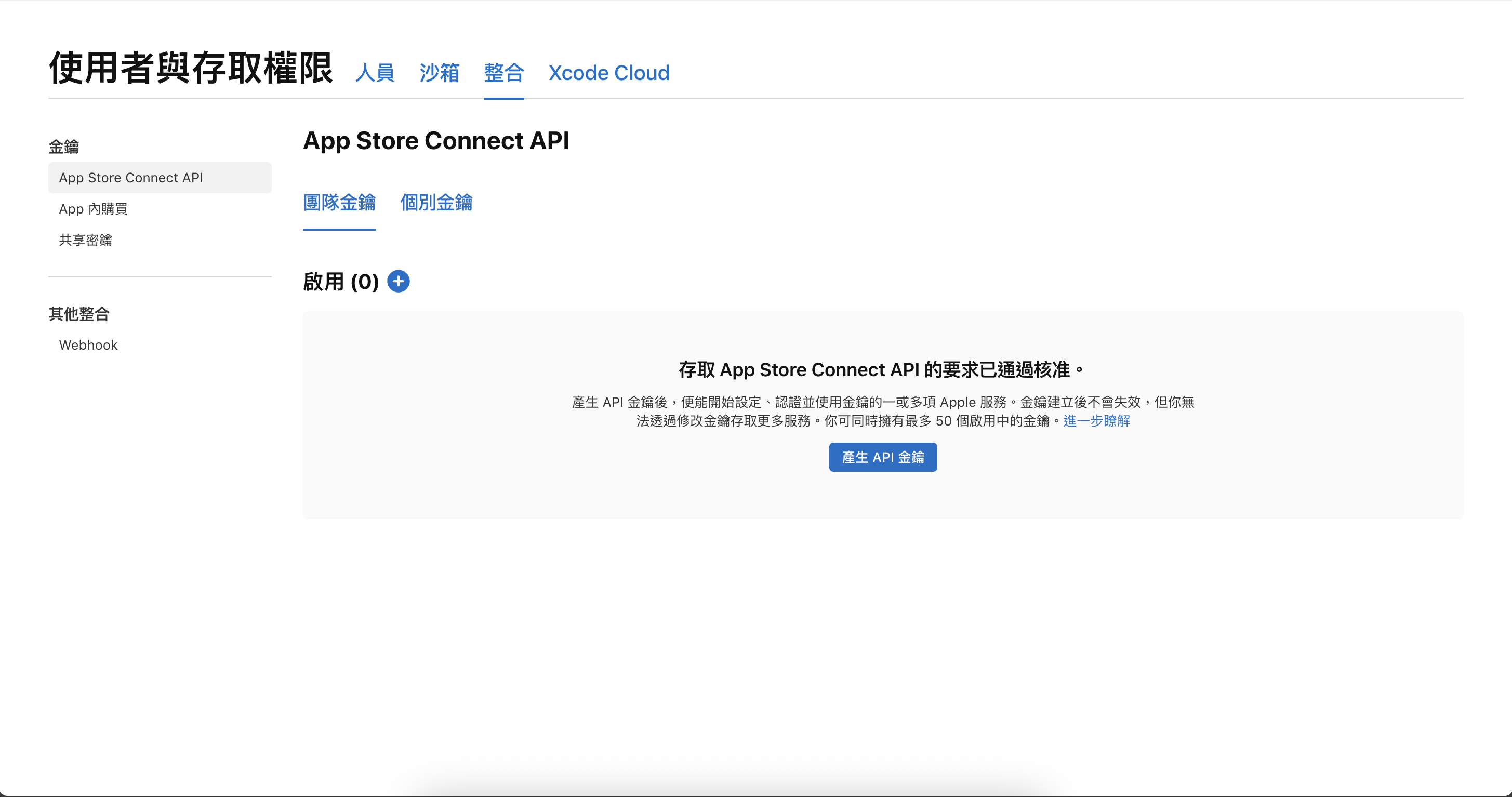
Task: Follow the 進一步瞭解 link
Action: click(x=1096, y=421)
